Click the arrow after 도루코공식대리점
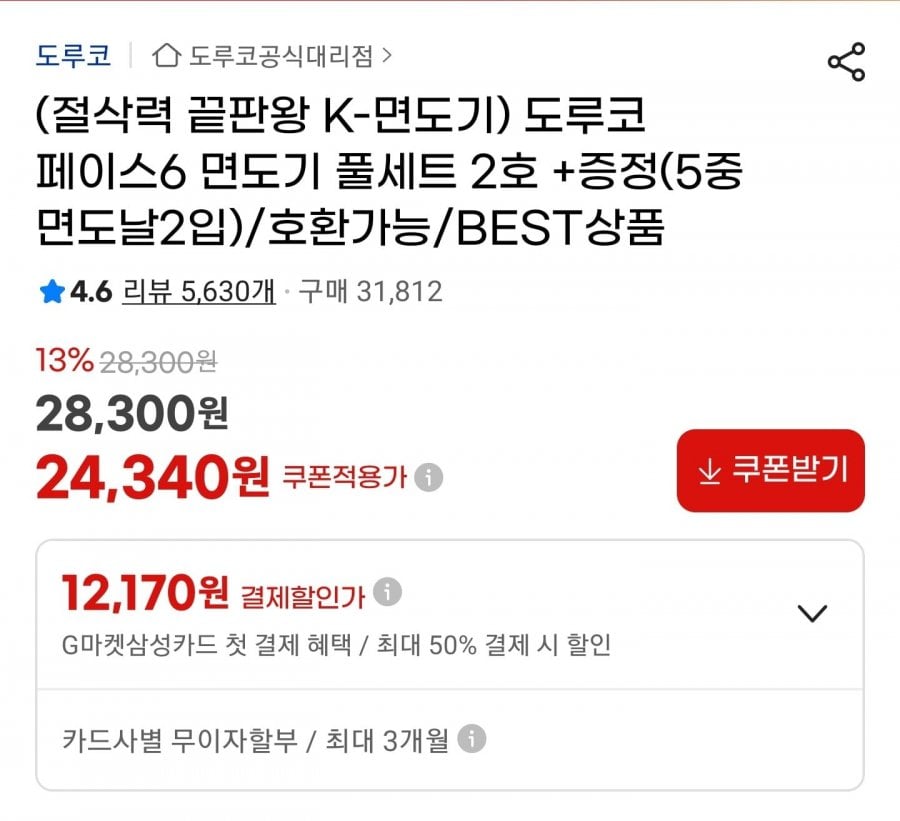This screenshot has height=821, width=900. point(387,56)
